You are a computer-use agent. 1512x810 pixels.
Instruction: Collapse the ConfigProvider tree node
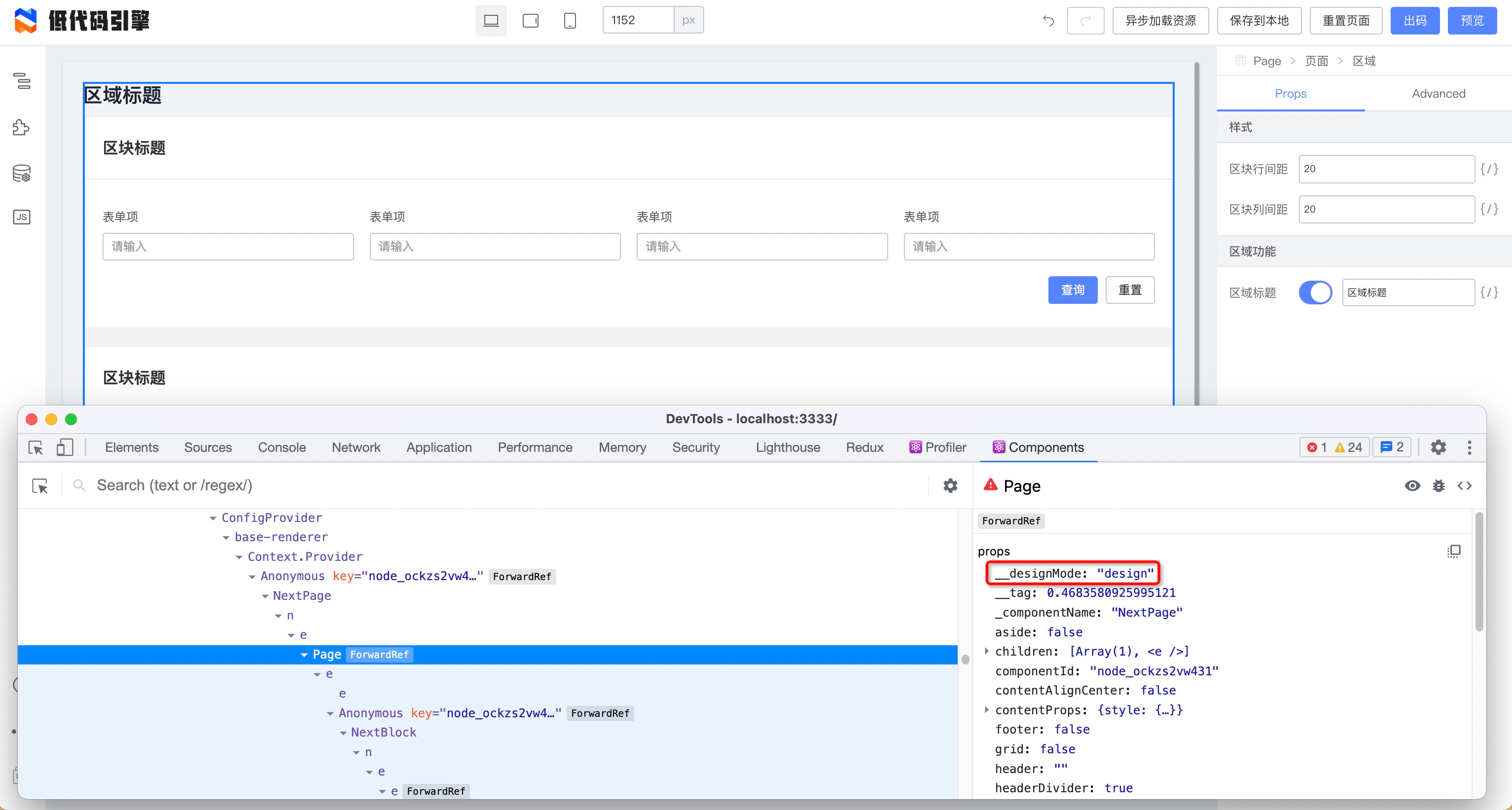click(x=213, y=518)
